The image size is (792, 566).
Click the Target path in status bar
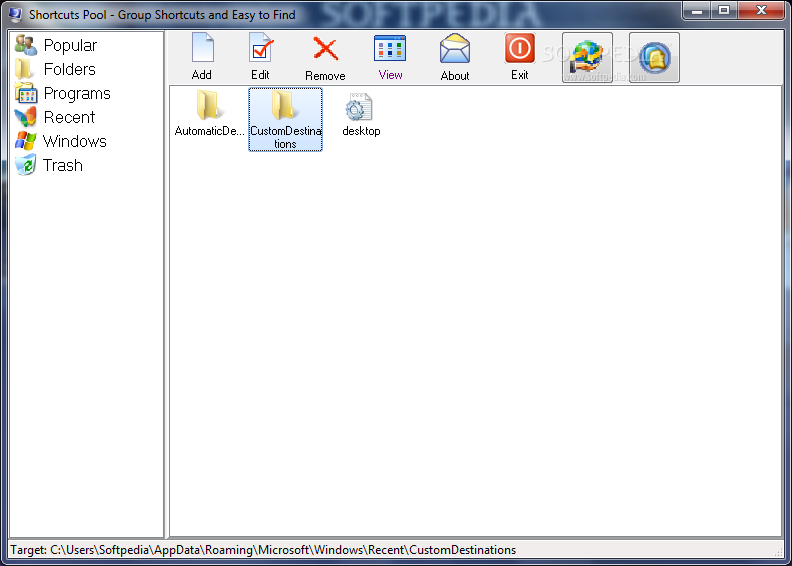pyautogui.click(x=263, y=550)
